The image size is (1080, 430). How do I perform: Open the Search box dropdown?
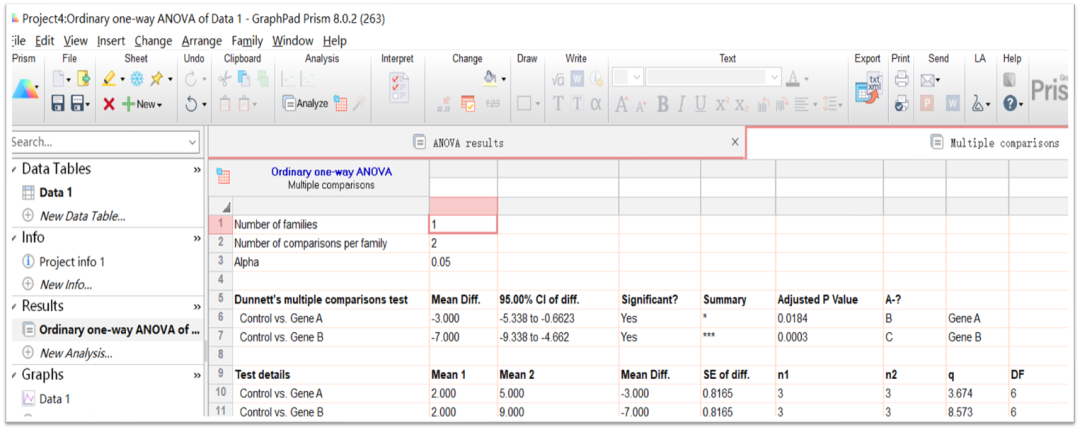click(192, 142)
